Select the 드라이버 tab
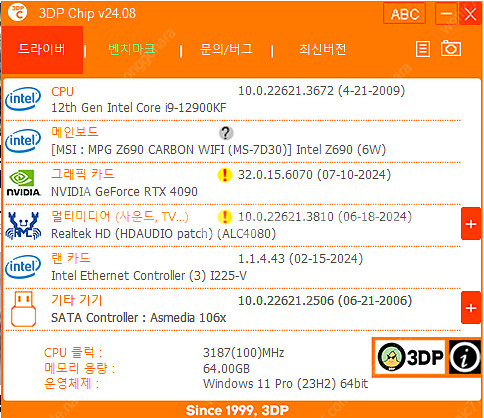 pos(42,50)
